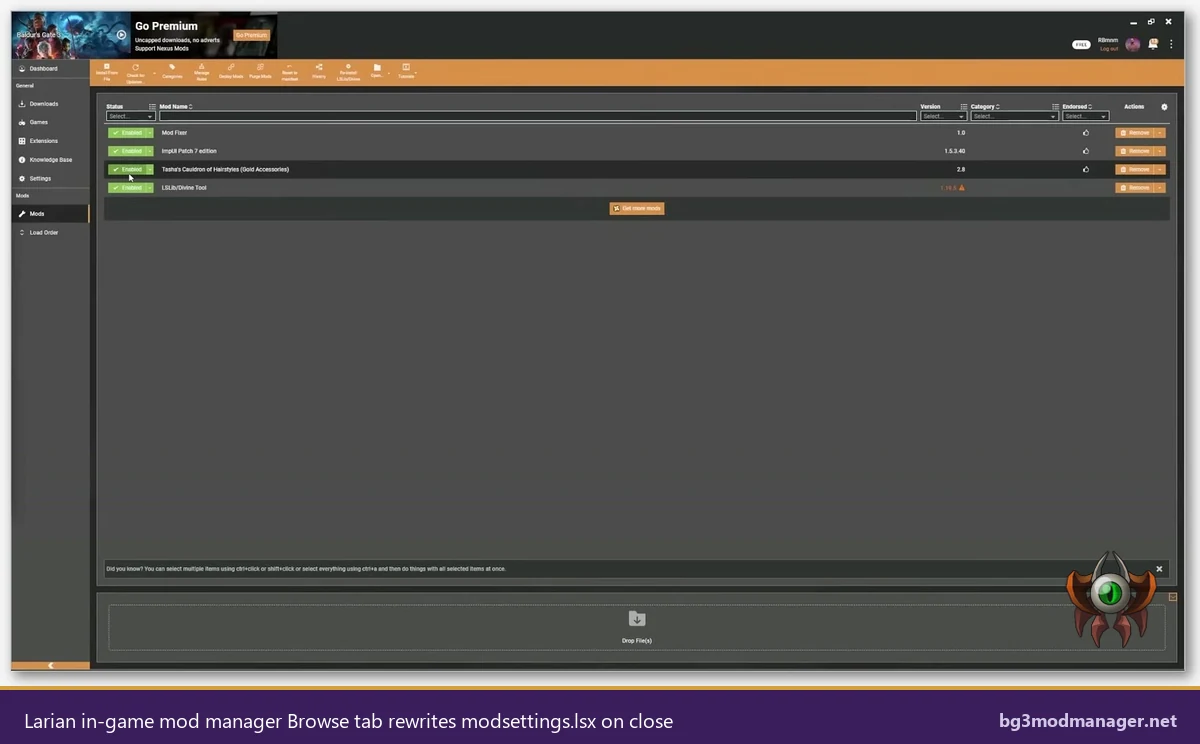The height and width of the screenshot is (744, 1200).
Task: Expand Remove options arrow for Mod Fixer
Action: coord(1160,132)
